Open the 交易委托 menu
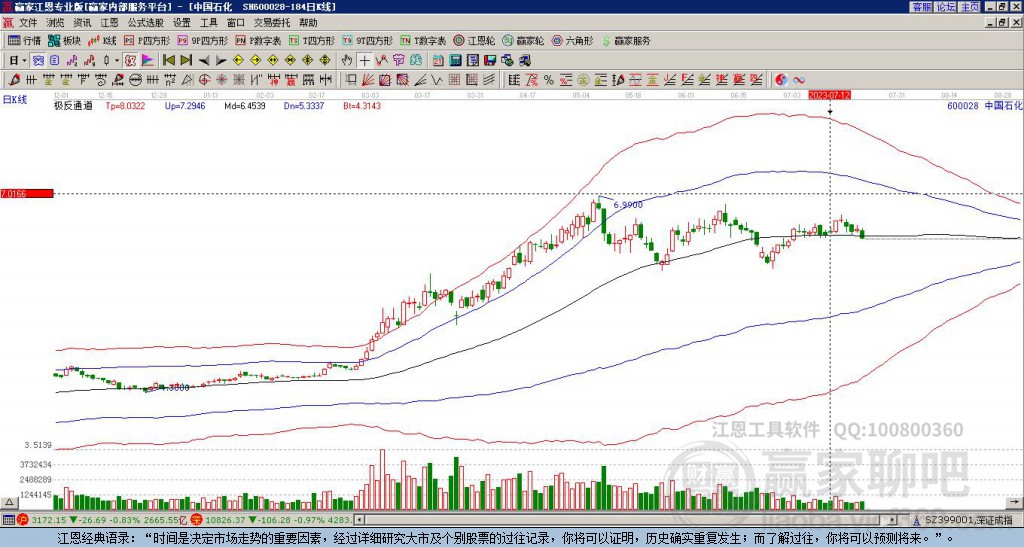The image size is (1024, 548). pyautogui.click(x=272, y=23)
